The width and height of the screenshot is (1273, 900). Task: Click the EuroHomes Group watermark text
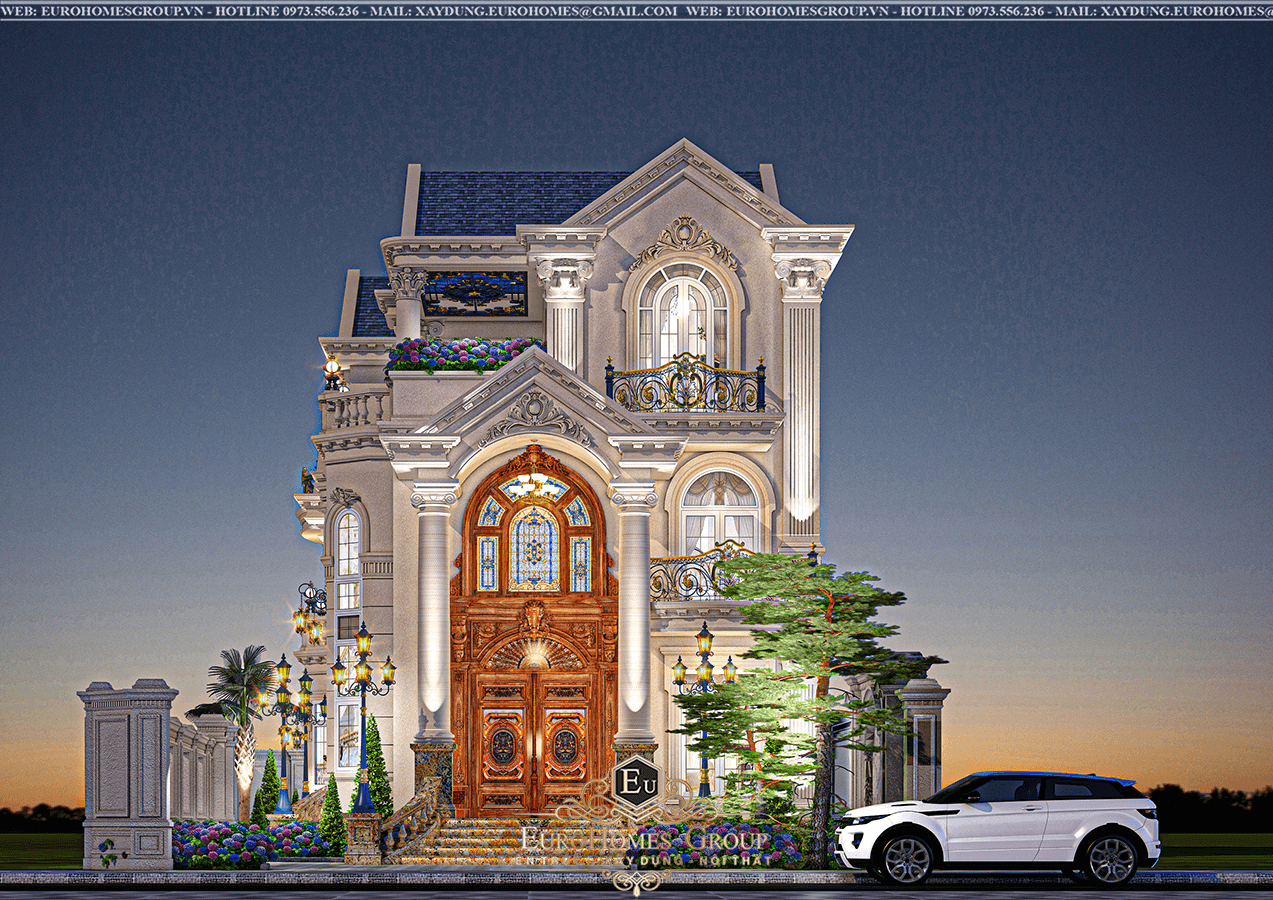tap(645, 839)
